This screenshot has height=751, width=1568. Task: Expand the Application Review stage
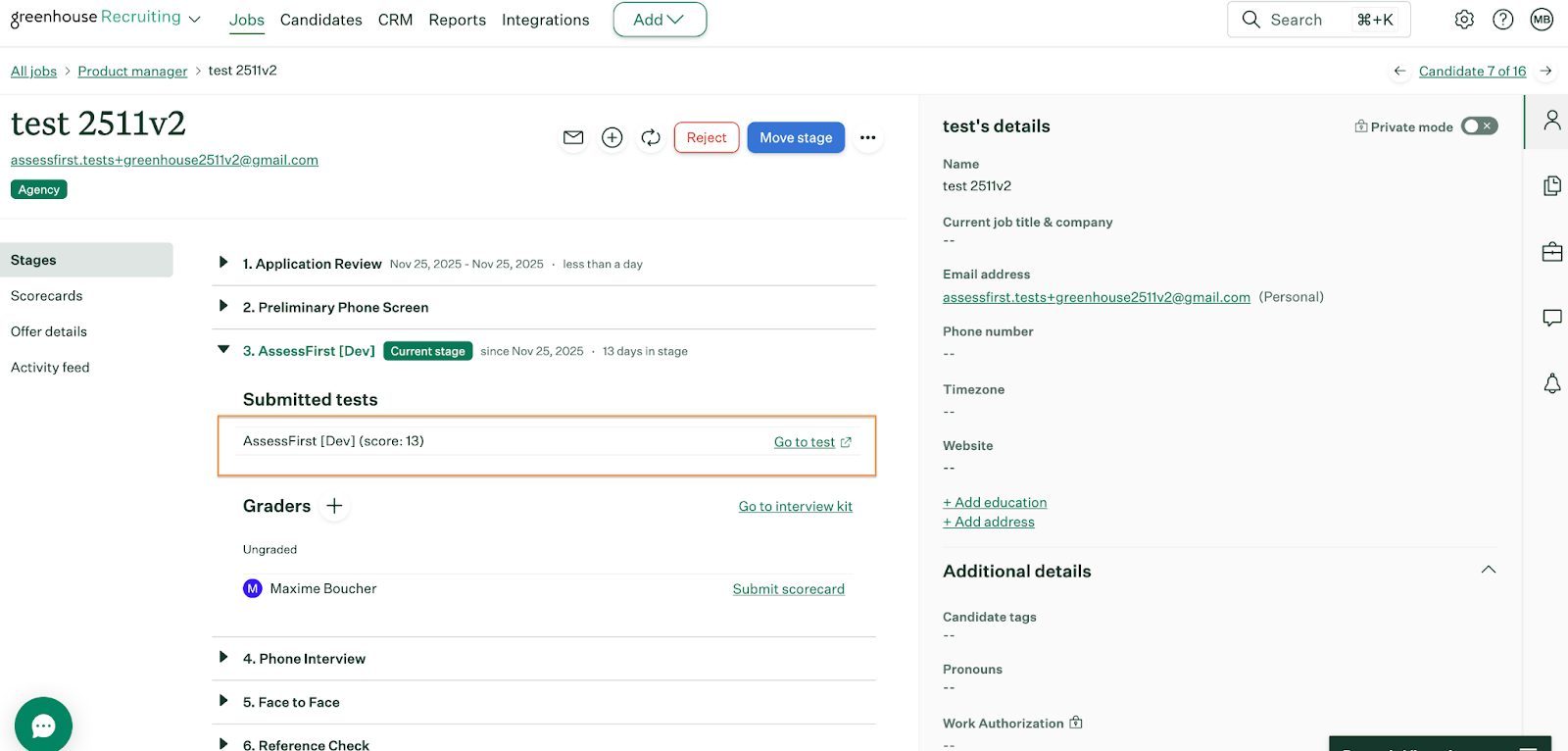(223, 263)
